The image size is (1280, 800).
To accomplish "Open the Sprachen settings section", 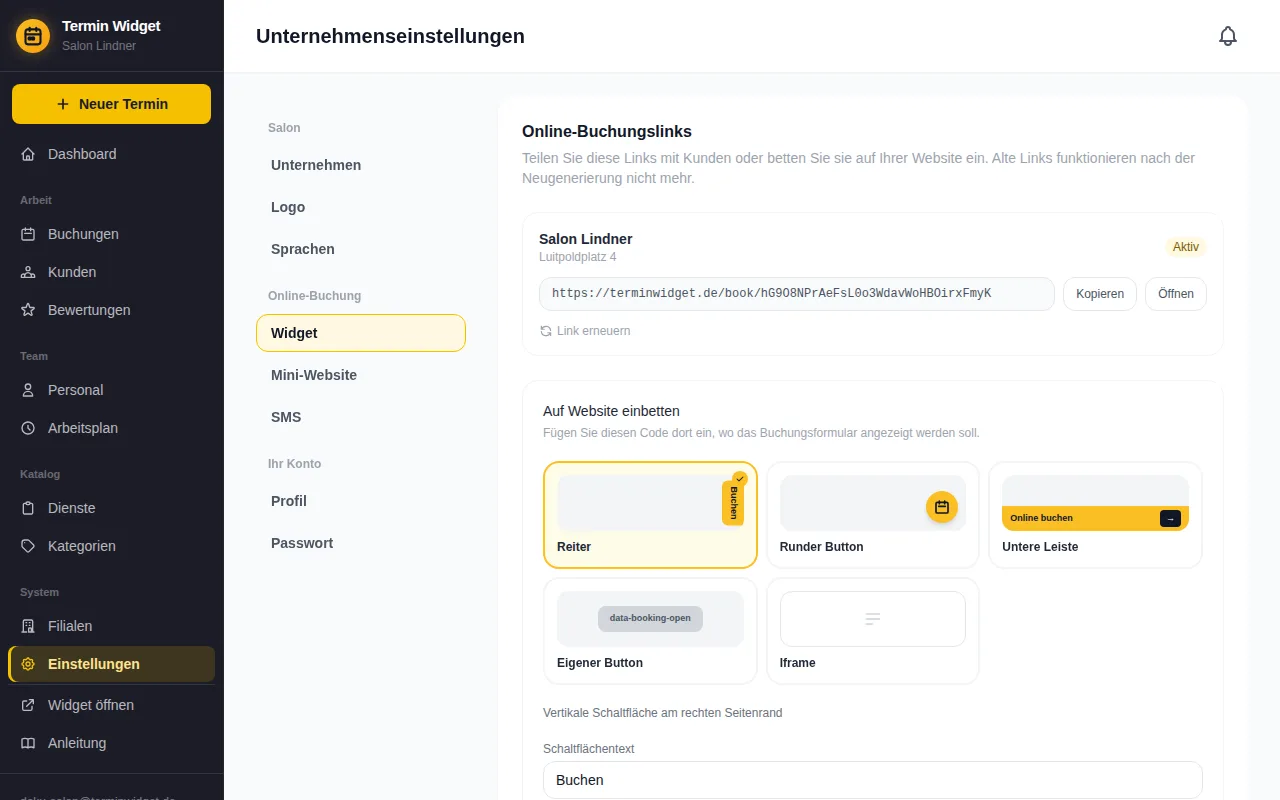I will point(361,249).
